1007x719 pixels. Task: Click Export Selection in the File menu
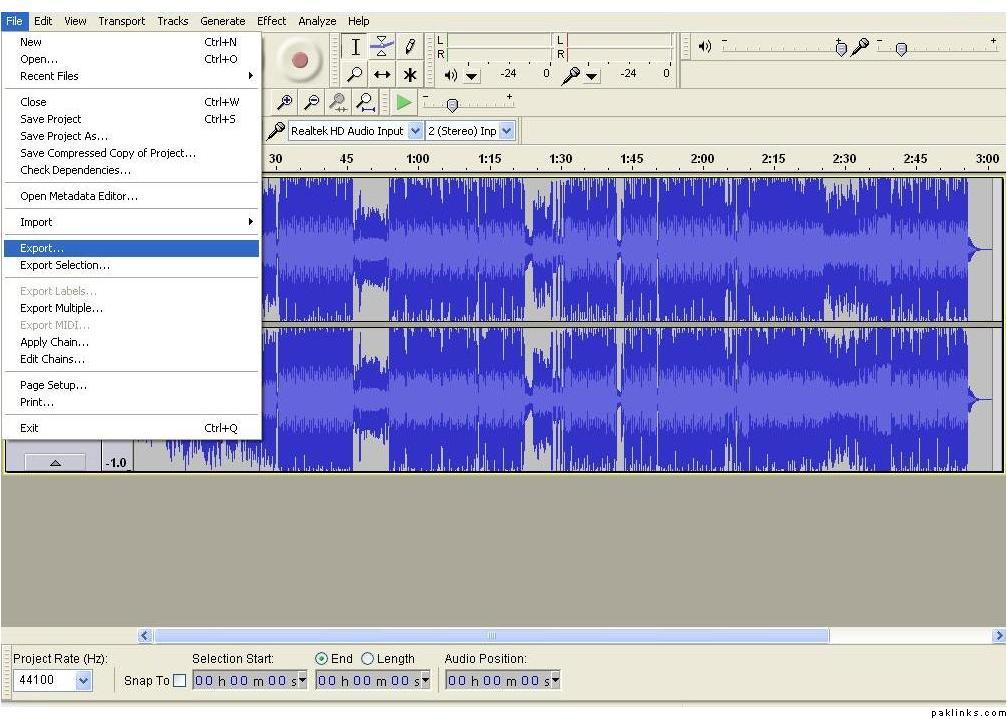(x=65, y=265)
